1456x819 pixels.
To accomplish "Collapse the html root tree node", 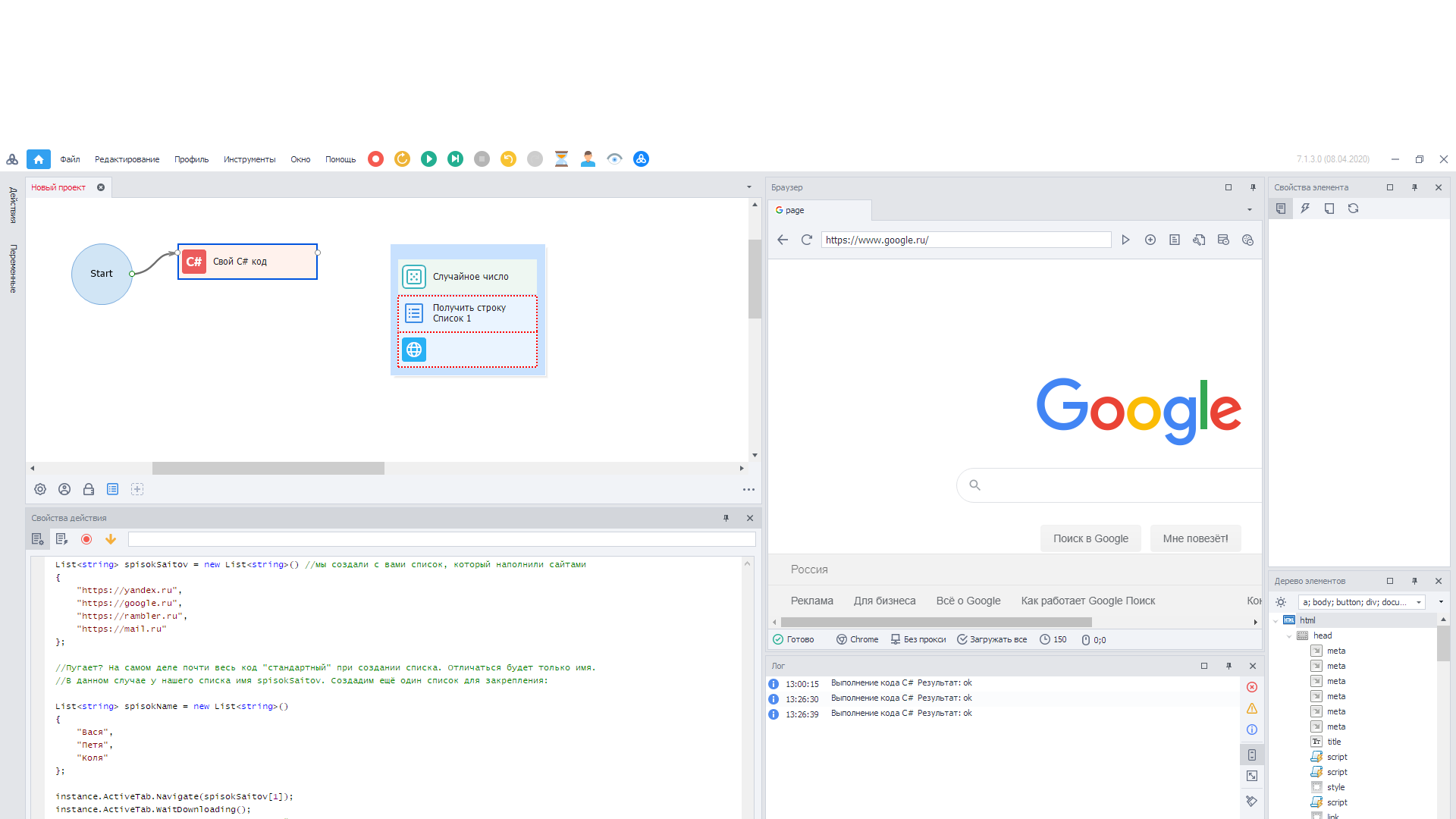I will point(1276,621).
